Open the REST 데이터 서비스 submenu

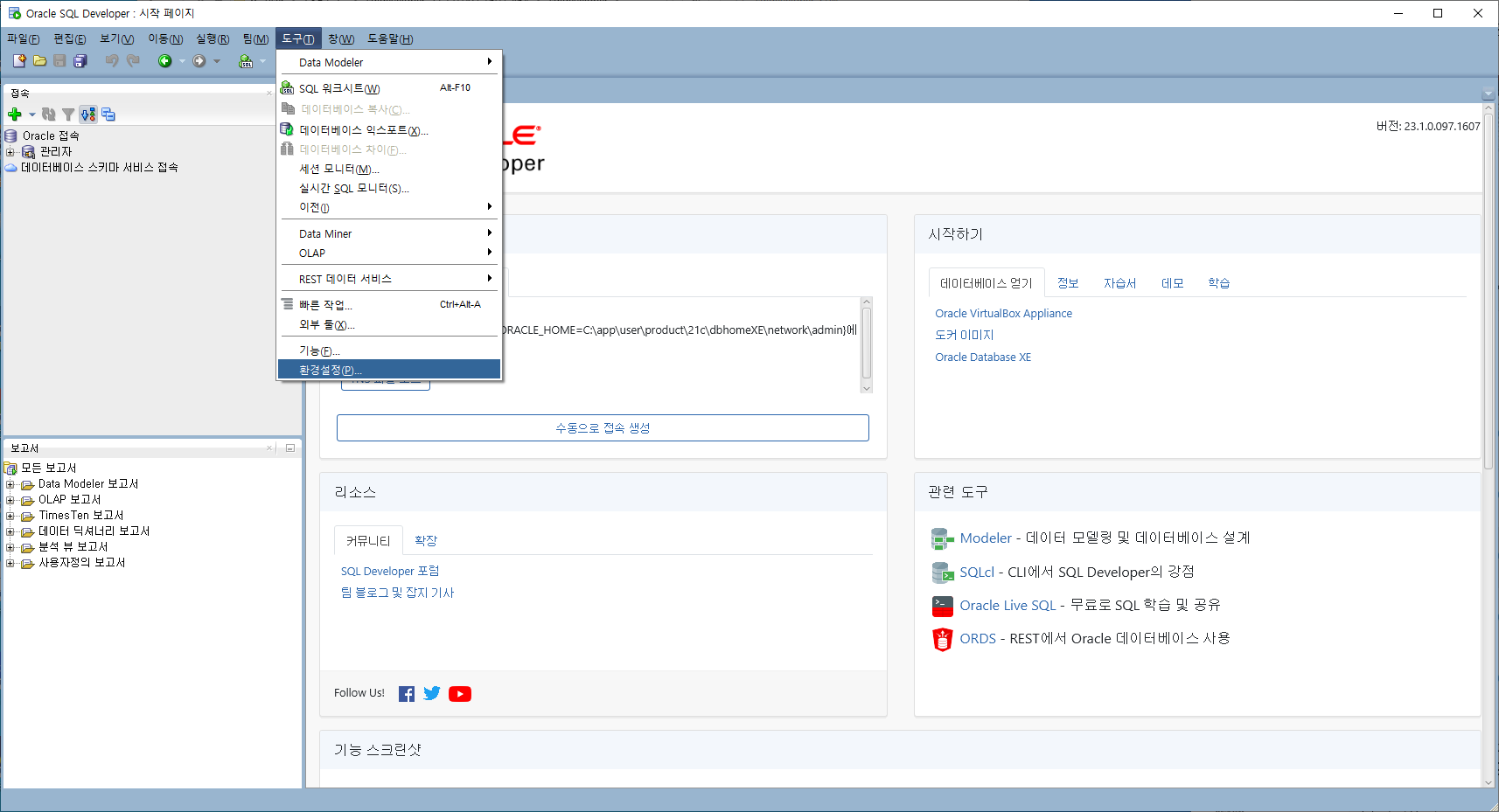(389, 279)
